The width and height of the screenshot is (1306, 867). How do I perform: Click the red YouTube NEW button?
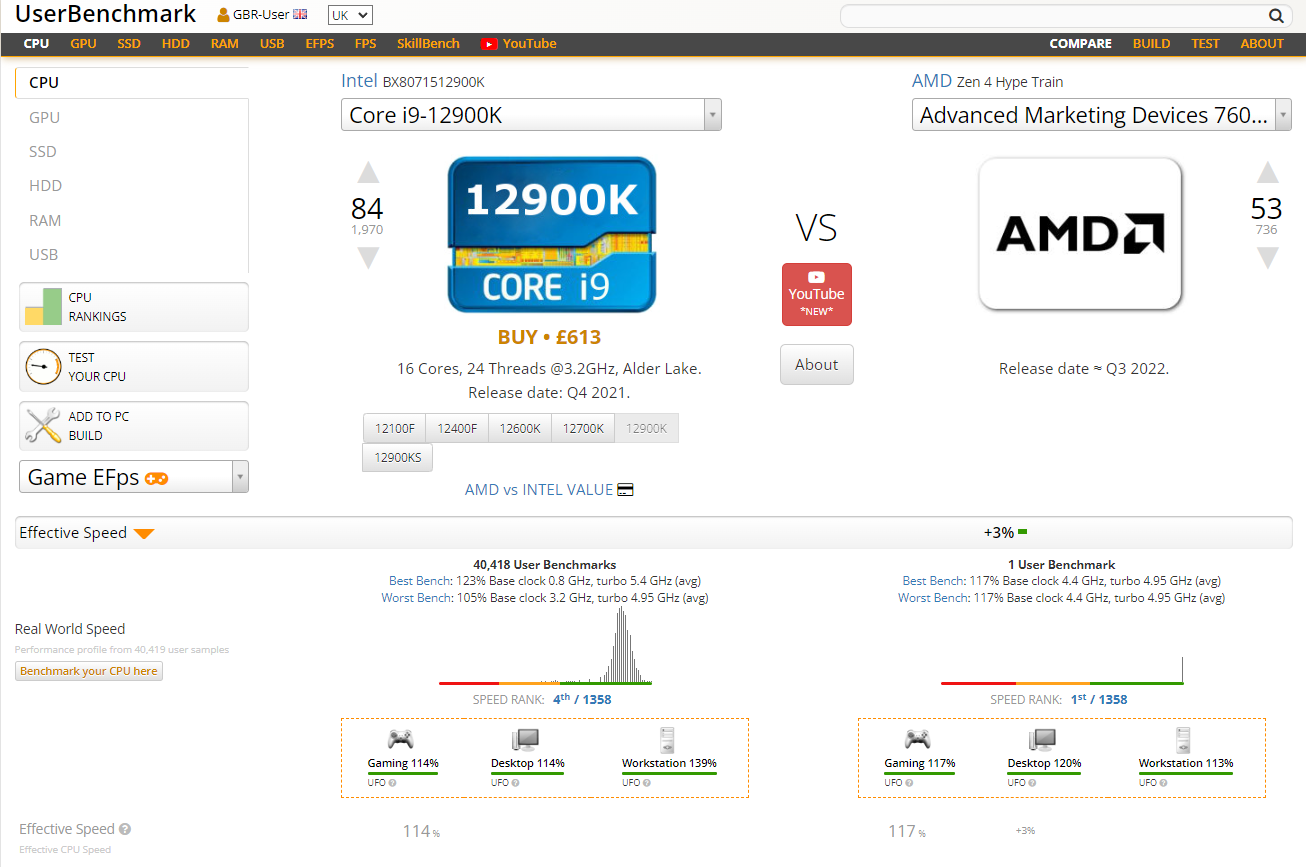click(x=817, y=295)
